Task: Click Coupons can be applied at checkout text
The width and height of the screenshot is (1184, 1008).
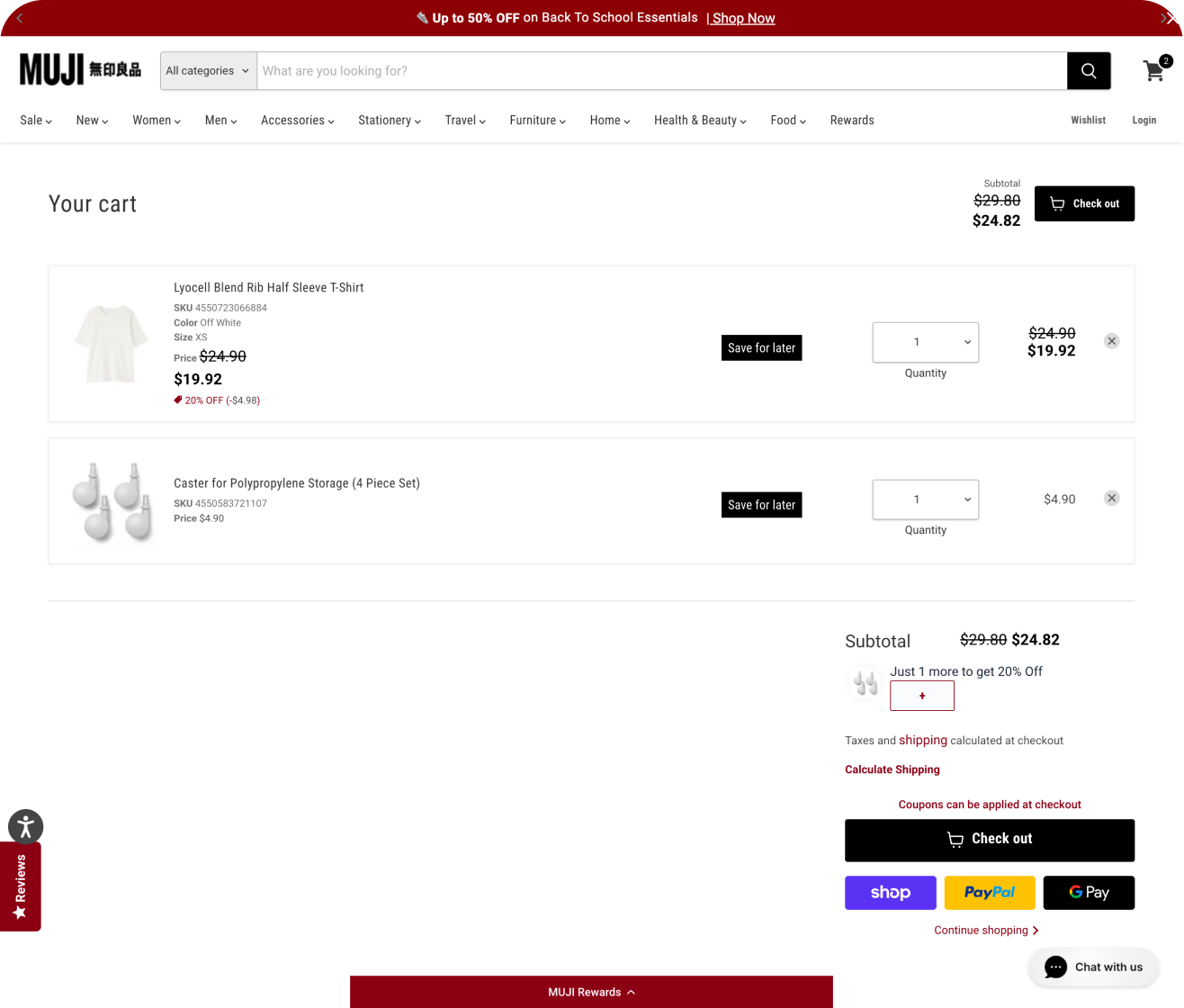Action: coord(990,805)
